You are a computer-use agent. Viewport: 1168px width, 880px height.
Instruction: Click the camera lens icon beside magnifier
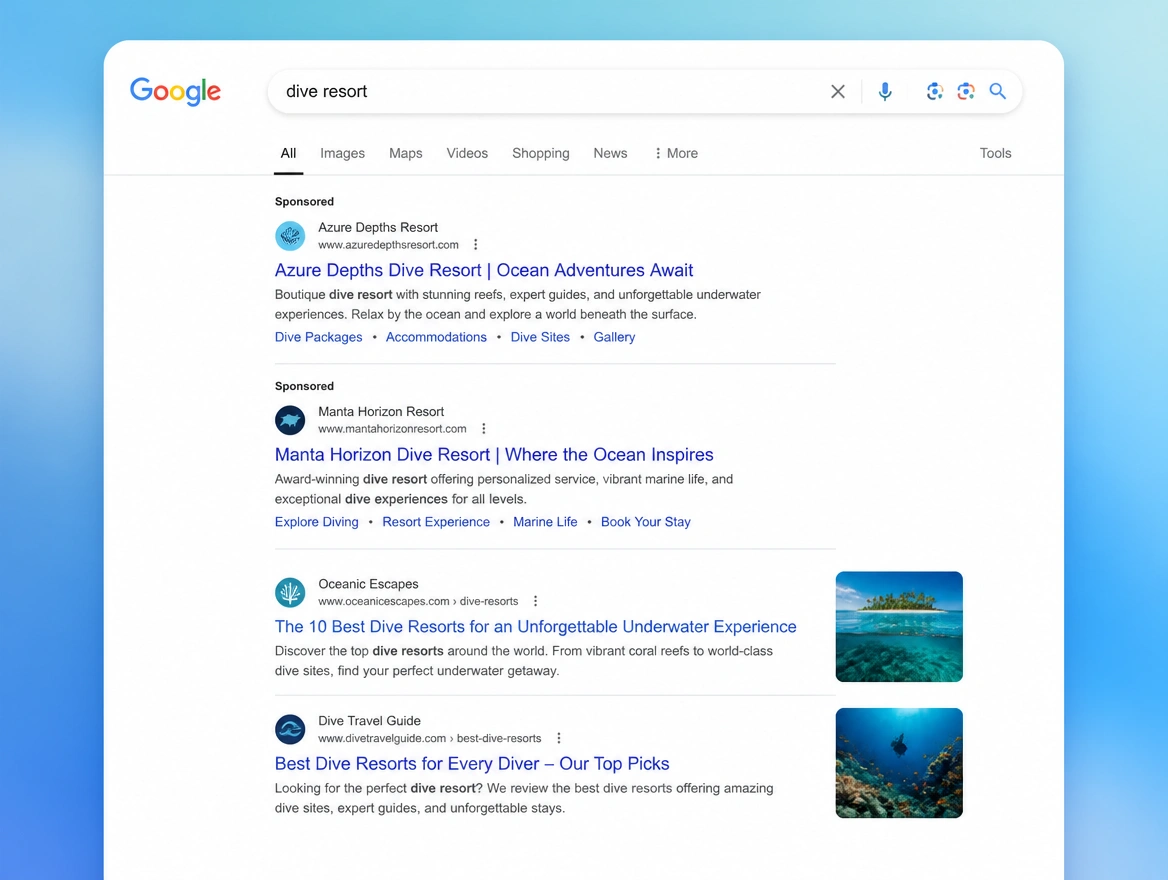[x=966, y=91]
